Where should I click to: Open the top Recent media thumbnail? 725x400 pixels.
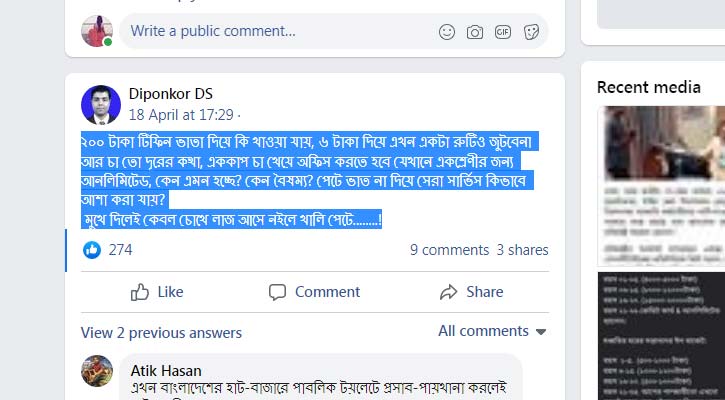(x=661, y=180)
